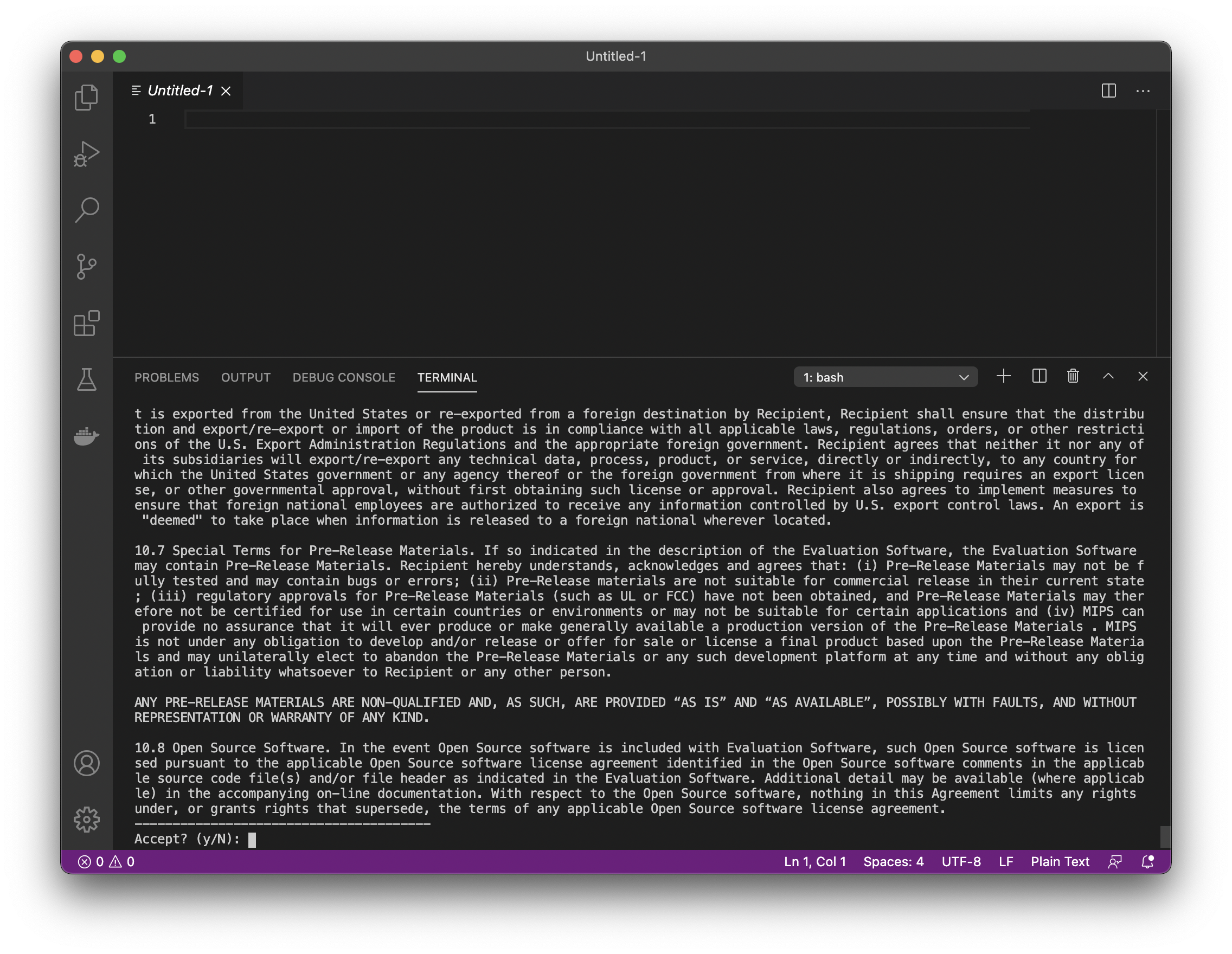Select the TERMINAL panel tab
Viewport: 1232px width, 954px height.
[x=447, y=377]
